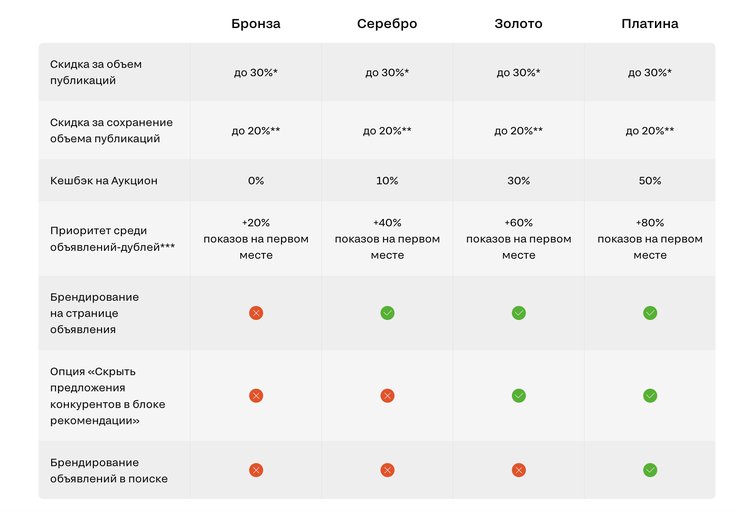Image resolution: width=740 pixels, height=513 pixels.
Task: Click green check for Золото hide competitors option
Action: click(x=519, y=396)
